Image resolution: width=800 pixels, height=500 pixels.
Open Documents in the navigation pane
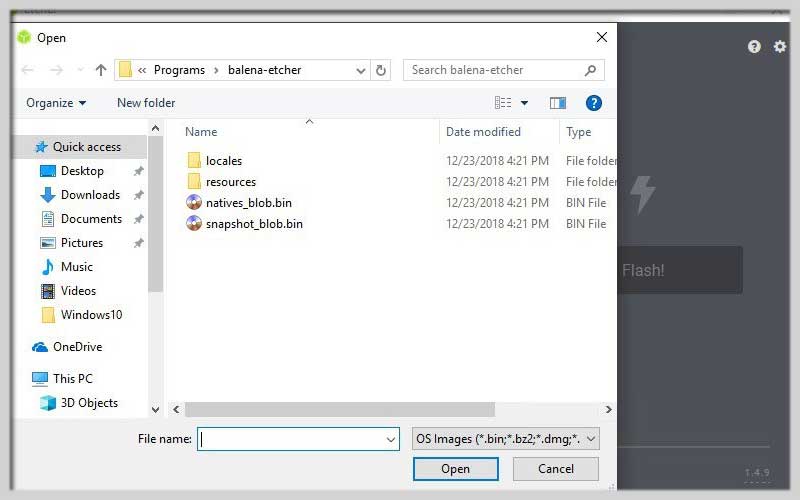[91, 219]
